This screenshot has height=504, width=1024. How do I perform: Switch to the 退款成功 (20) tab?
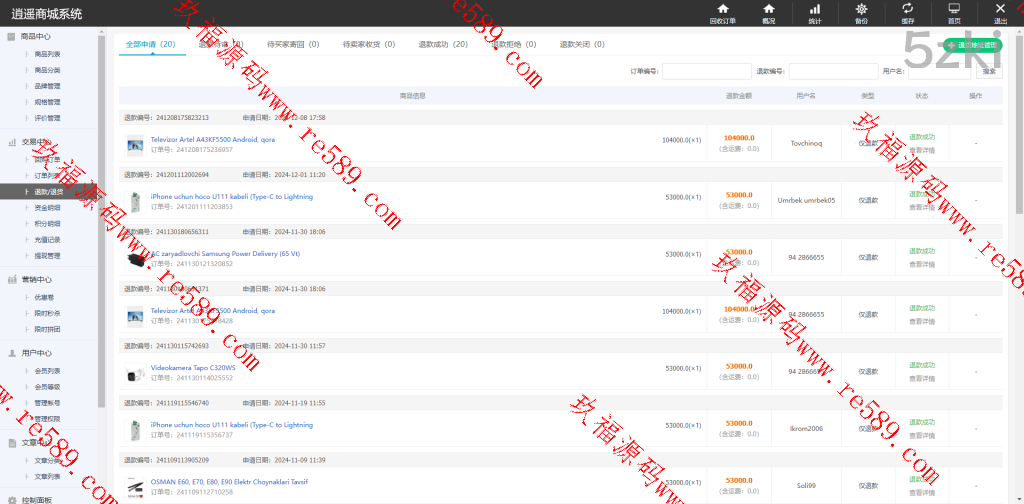click(442, 44)
